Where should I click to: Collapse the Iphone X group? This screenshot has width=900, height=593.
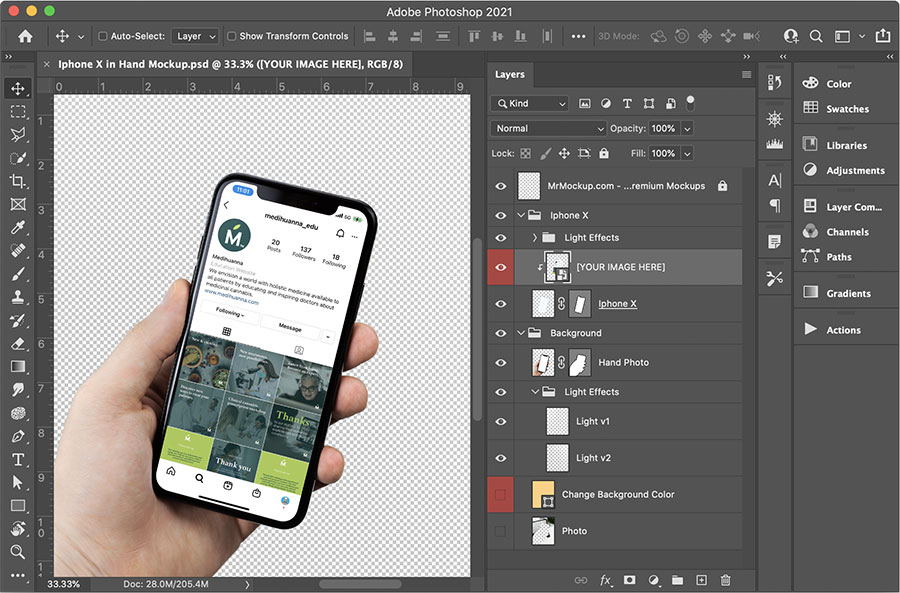pos(521,215)
